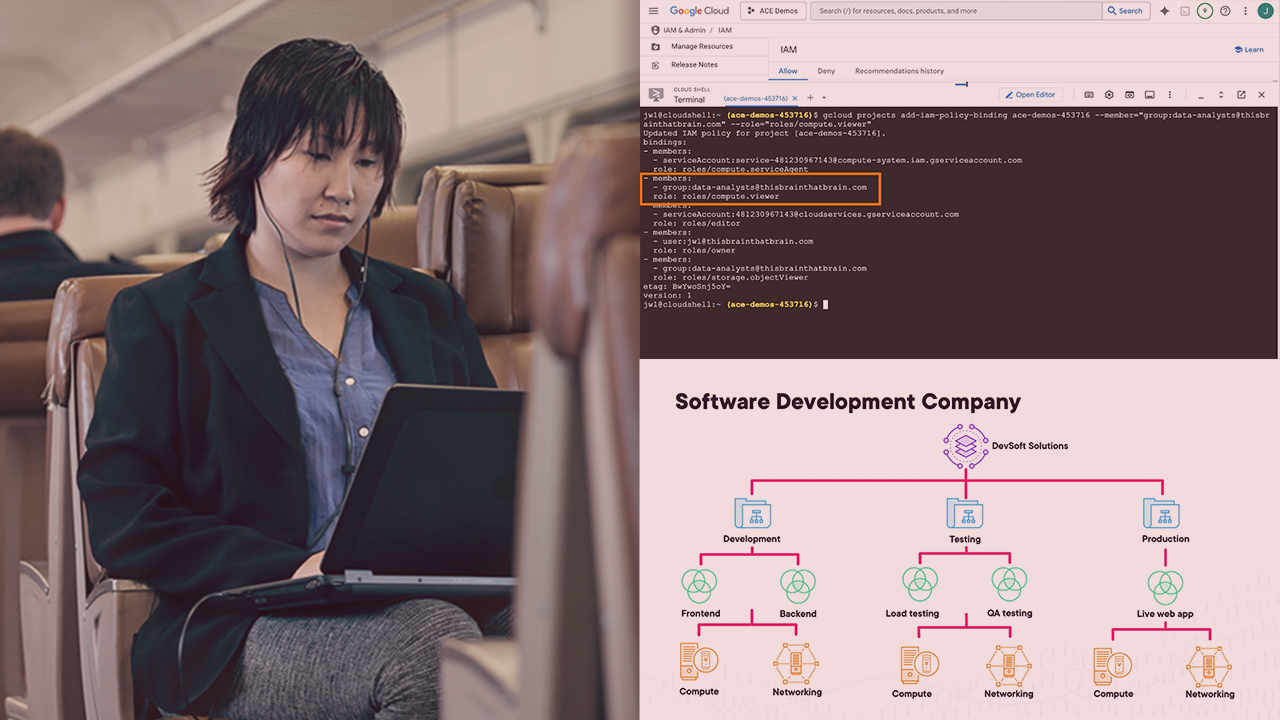Expand or restore Cloud Shell panel height
Screen dimensions: 1280x720
1221,95
